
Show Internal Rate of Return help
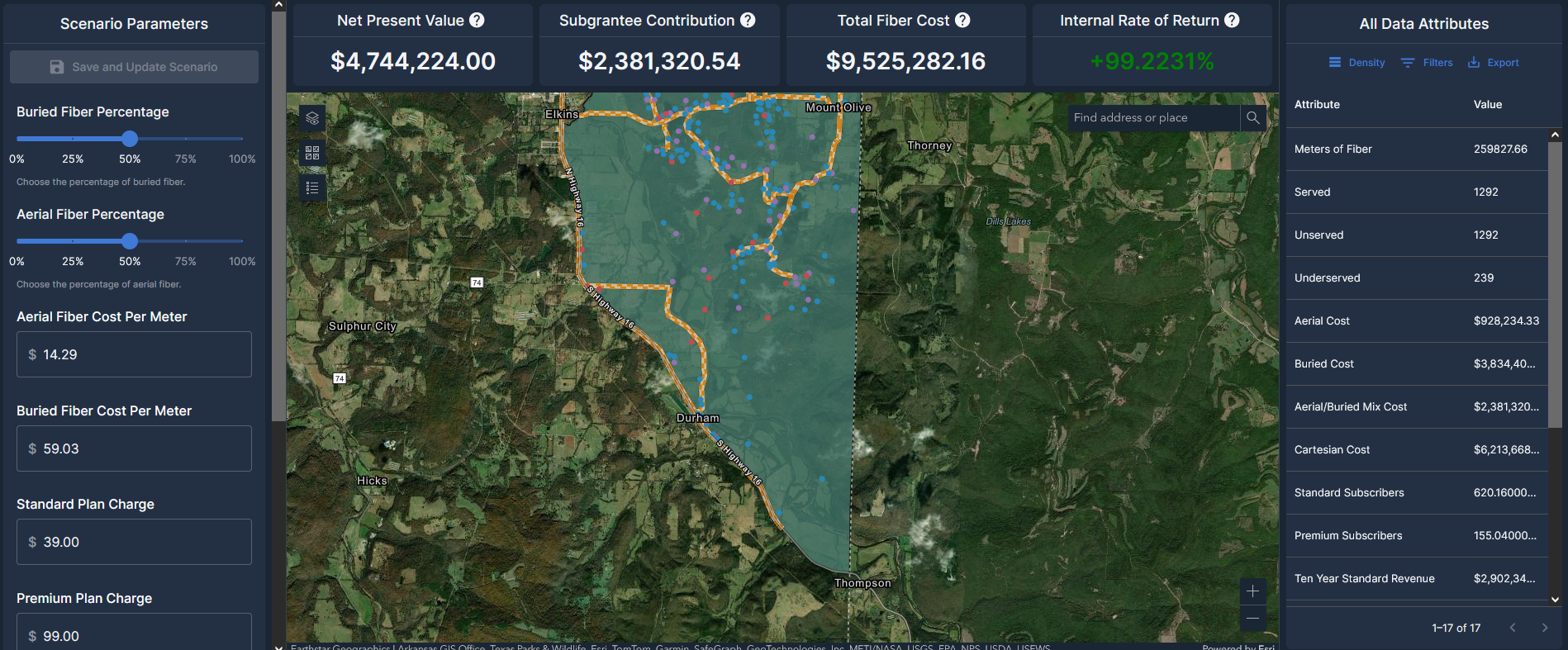pyautogui.click(x=1232, y=21)
